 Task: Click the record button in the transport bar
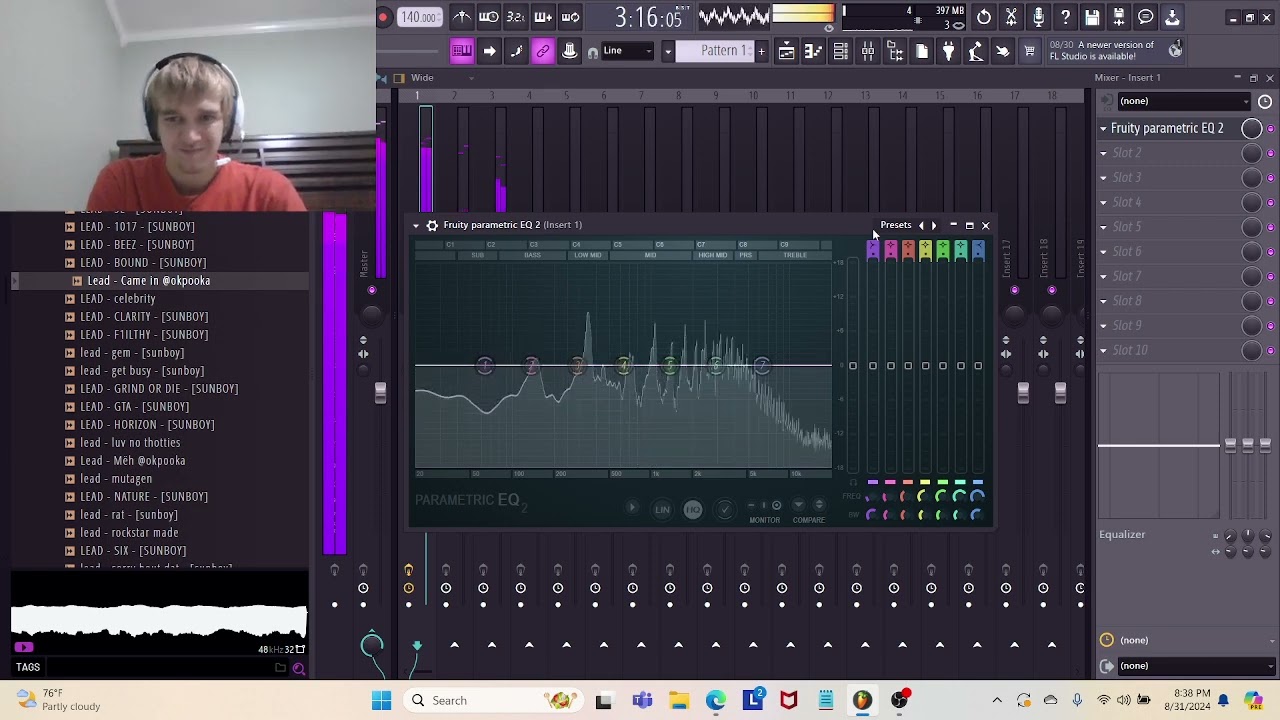(383, 17)
